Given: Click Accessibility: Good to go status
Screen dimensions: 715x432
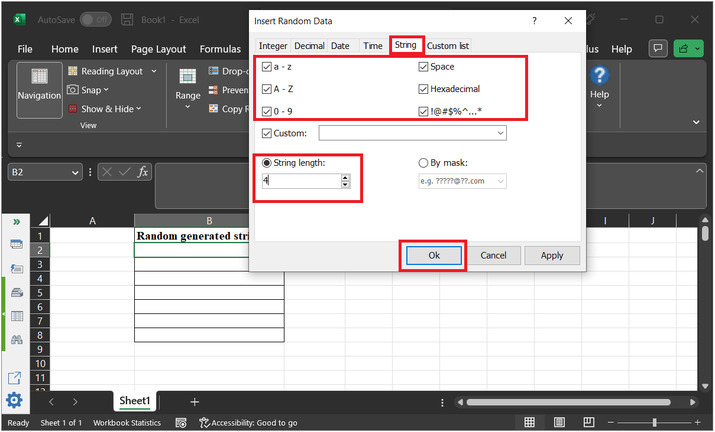Looking at the screenshot, I should coord(249,423).
